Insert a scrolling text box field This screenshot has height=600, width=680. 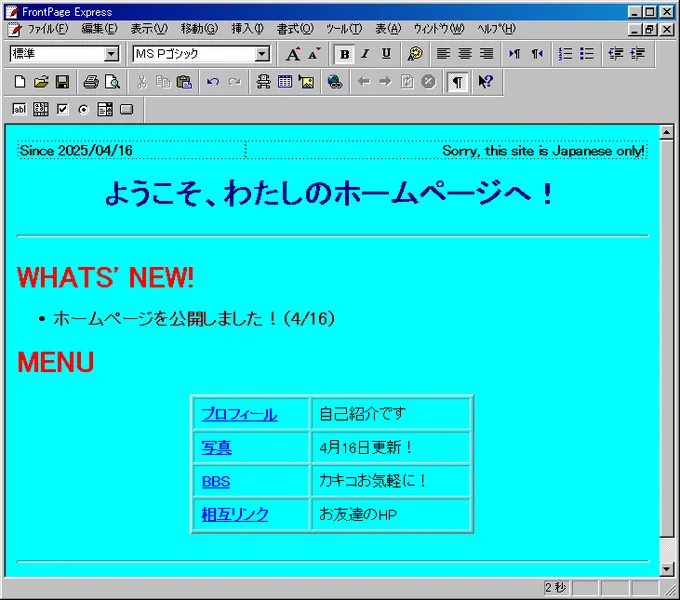click(x=41, y=110)
